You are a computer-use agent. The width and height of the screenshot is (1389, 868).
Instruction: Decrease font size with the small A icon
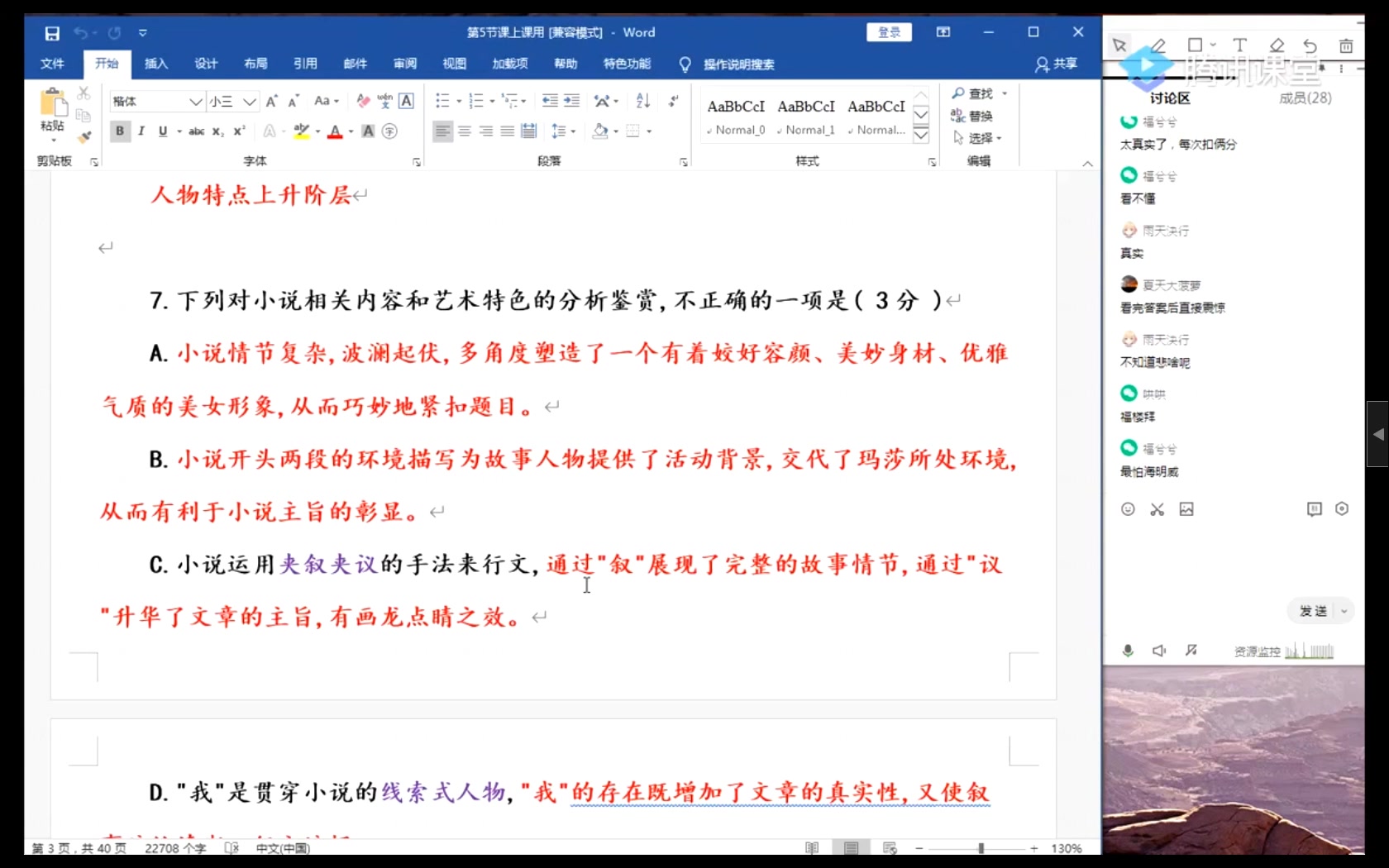click(294, 101)
